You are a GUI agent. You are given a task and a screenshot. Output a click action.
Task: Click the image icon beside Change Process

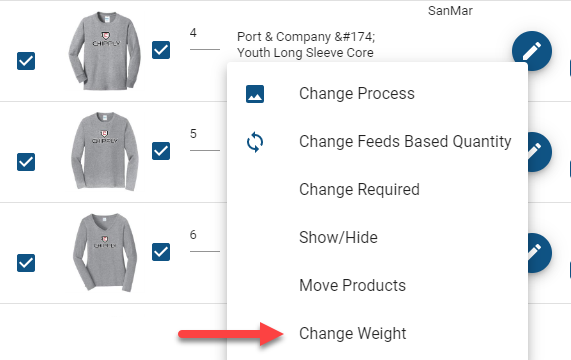click(x=255, y=94)
